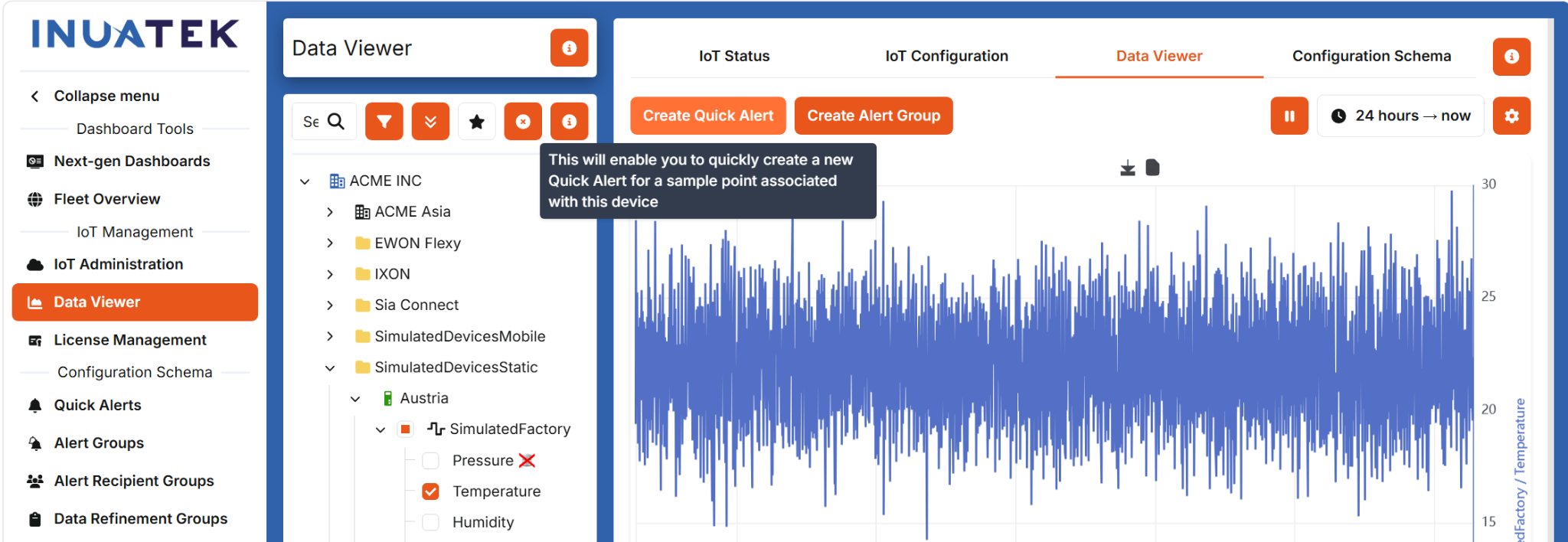Click the chart export file icon
The image size is (1568, 542).
[1152, 167]
